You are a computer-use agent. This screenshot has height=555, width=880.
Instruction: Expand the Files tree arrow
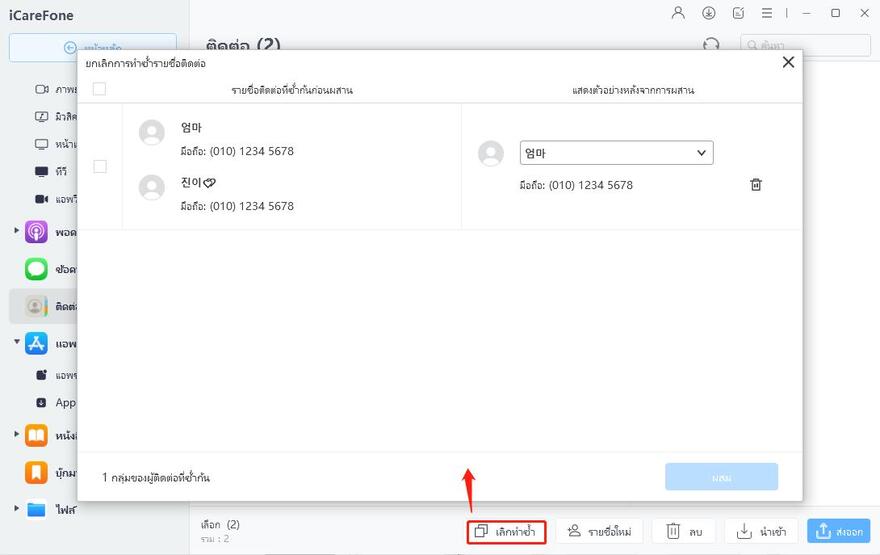[x=16, y=508]
